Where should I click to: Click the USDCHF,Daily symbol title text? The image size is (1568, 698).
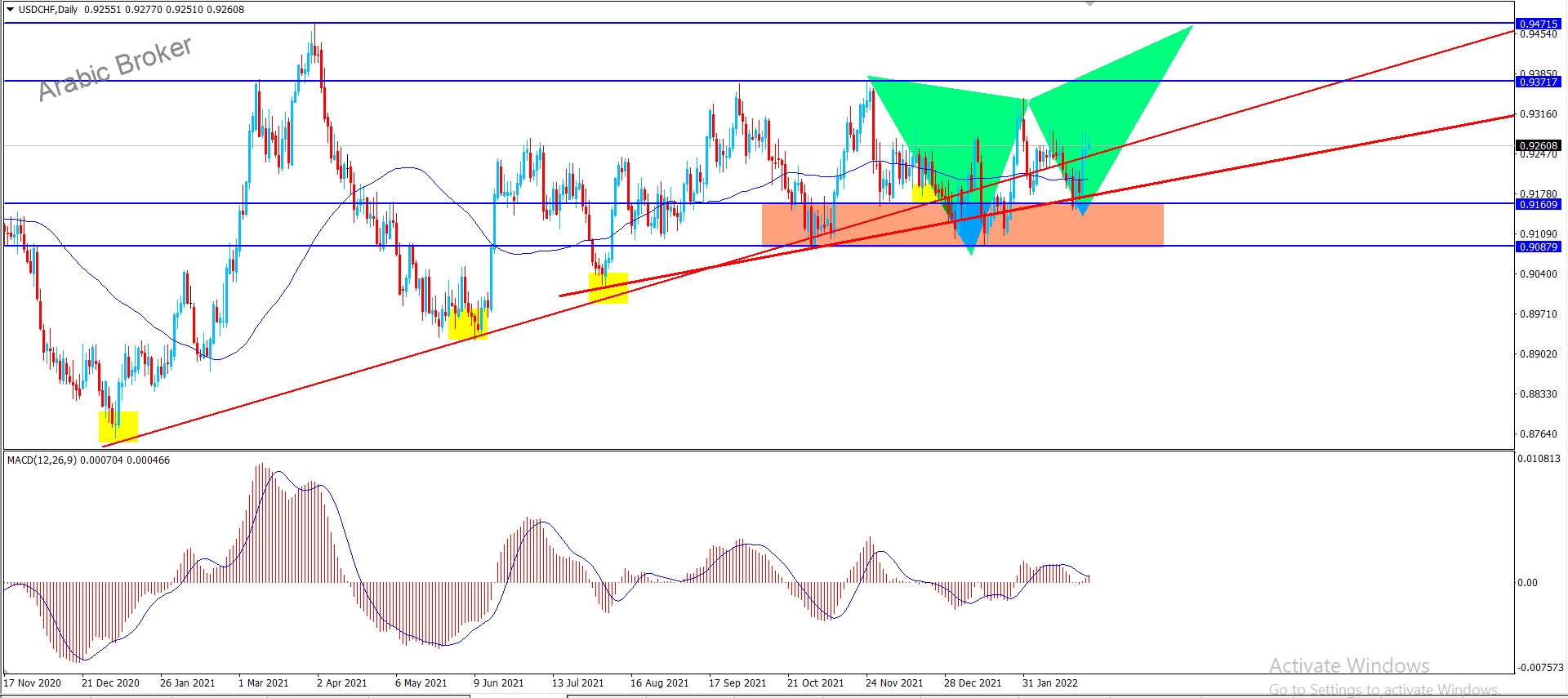click(48, 10)
